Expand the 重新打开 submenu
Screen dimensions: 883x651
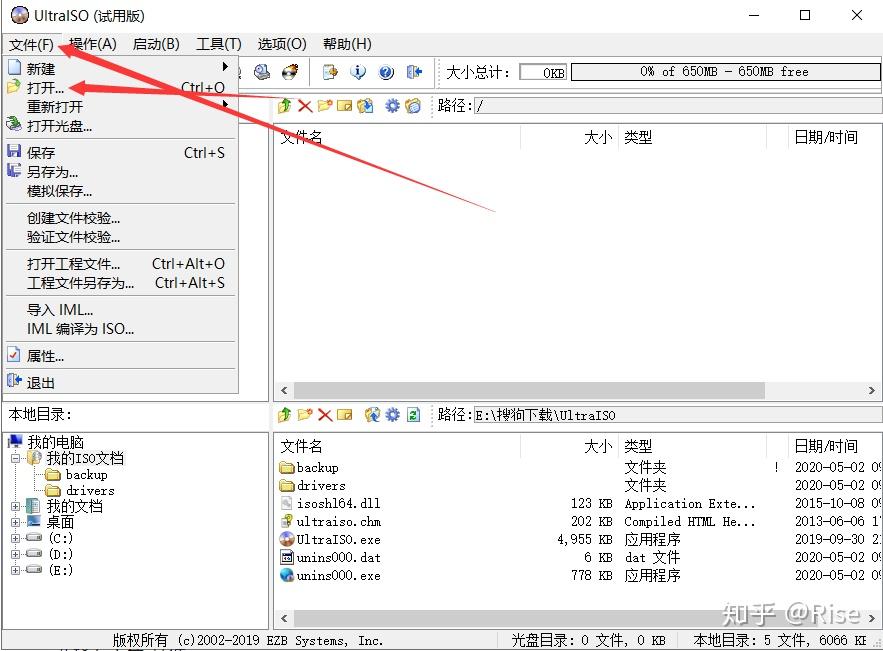click(x=120, y=106)
